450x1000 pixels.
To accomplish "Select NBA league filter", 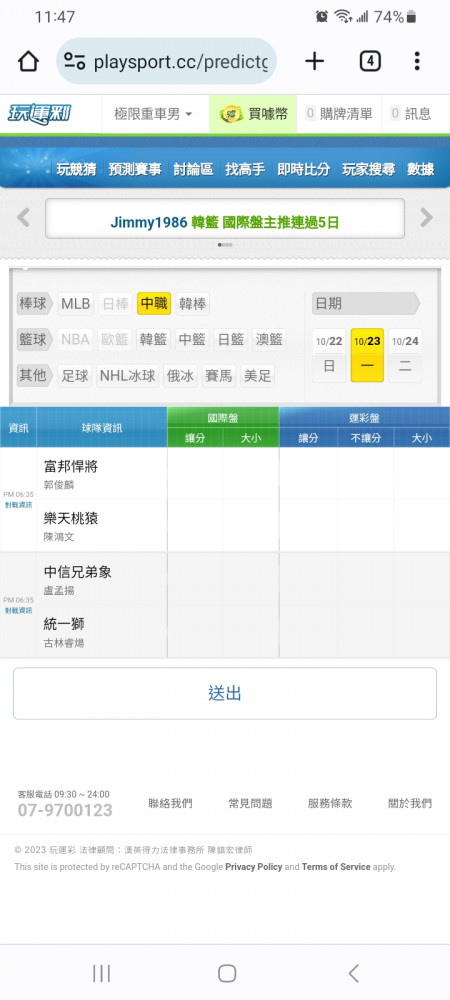I will 75,339.
